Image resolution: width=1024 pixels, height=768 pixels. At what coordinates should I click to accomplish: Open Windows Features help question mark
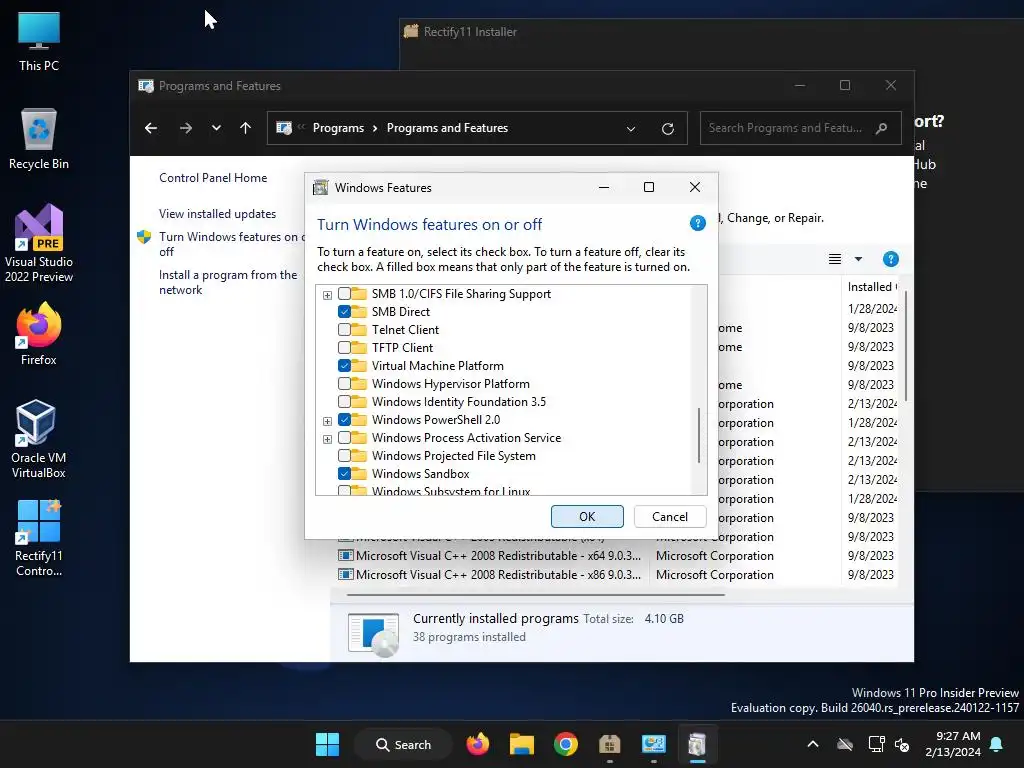click(697, 223)
